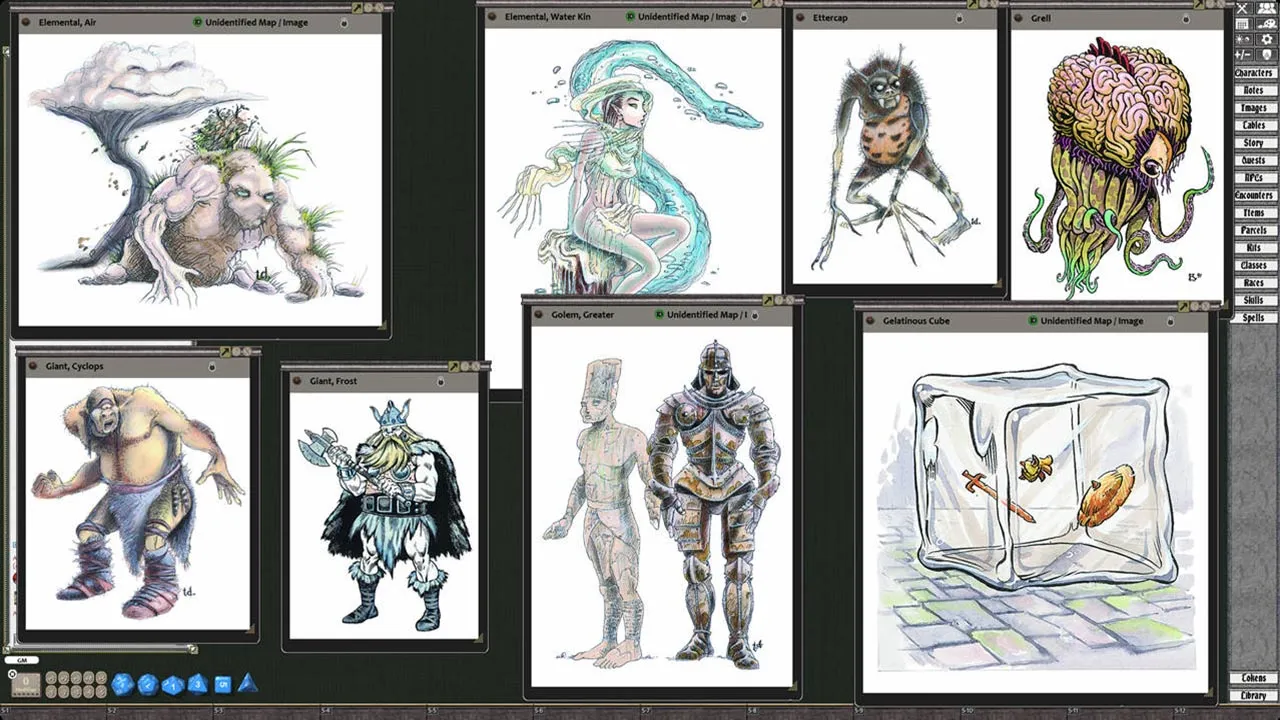Toggle identification 'D' icon in Gelatinous Cube window
Viewport: 1280px width, 720px height.
click(x=1033, y=321)
